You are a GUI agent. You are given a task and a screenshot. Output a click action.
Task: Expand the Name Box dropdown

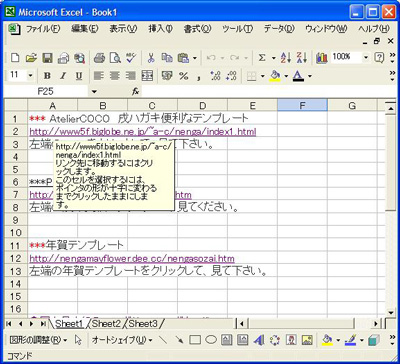pyautogui.click(x=94, y=92)
